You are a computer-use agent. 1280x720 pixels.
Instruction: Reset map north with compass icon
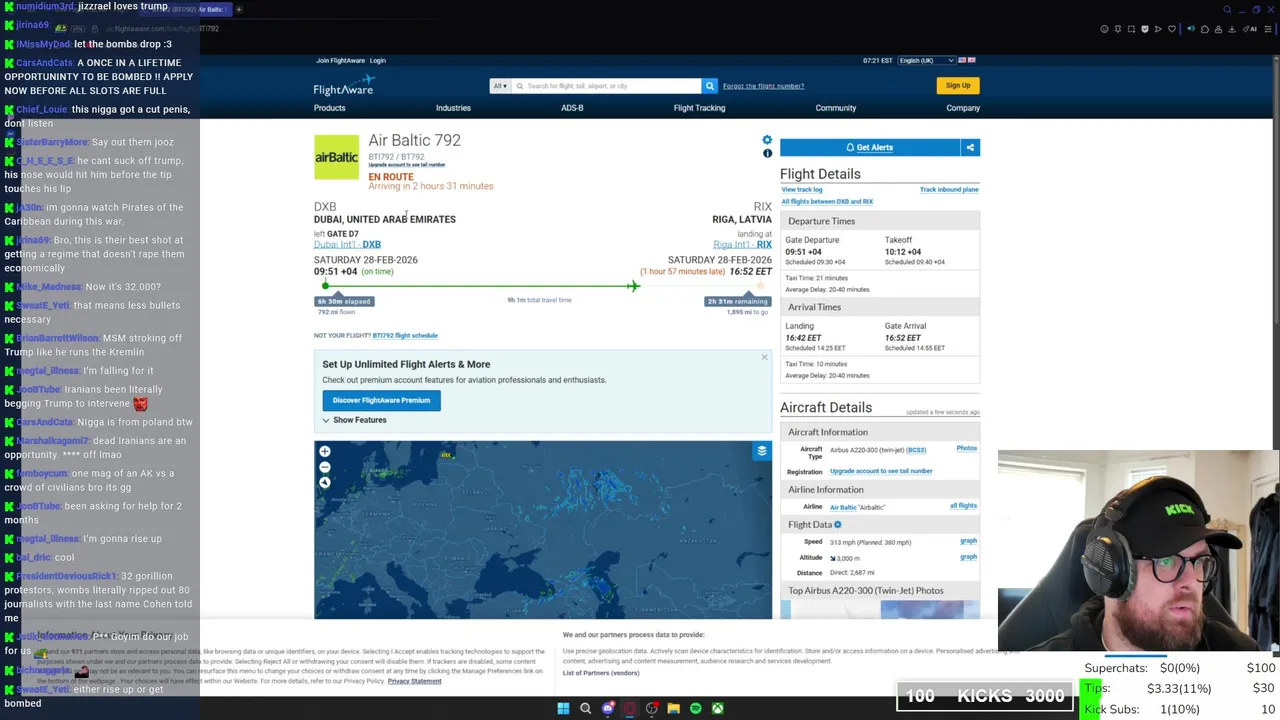pyautogui.click(x=325, y=483)
